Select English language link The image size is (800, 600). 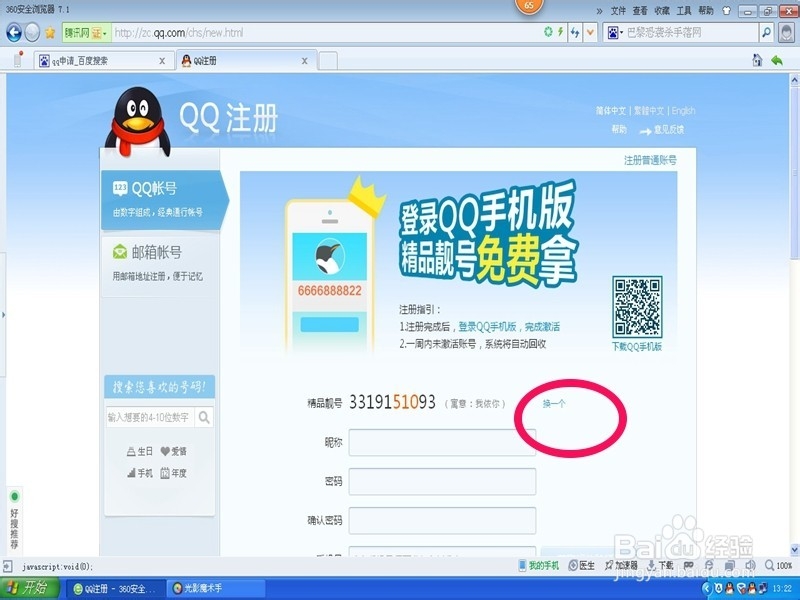coord(683,111)
